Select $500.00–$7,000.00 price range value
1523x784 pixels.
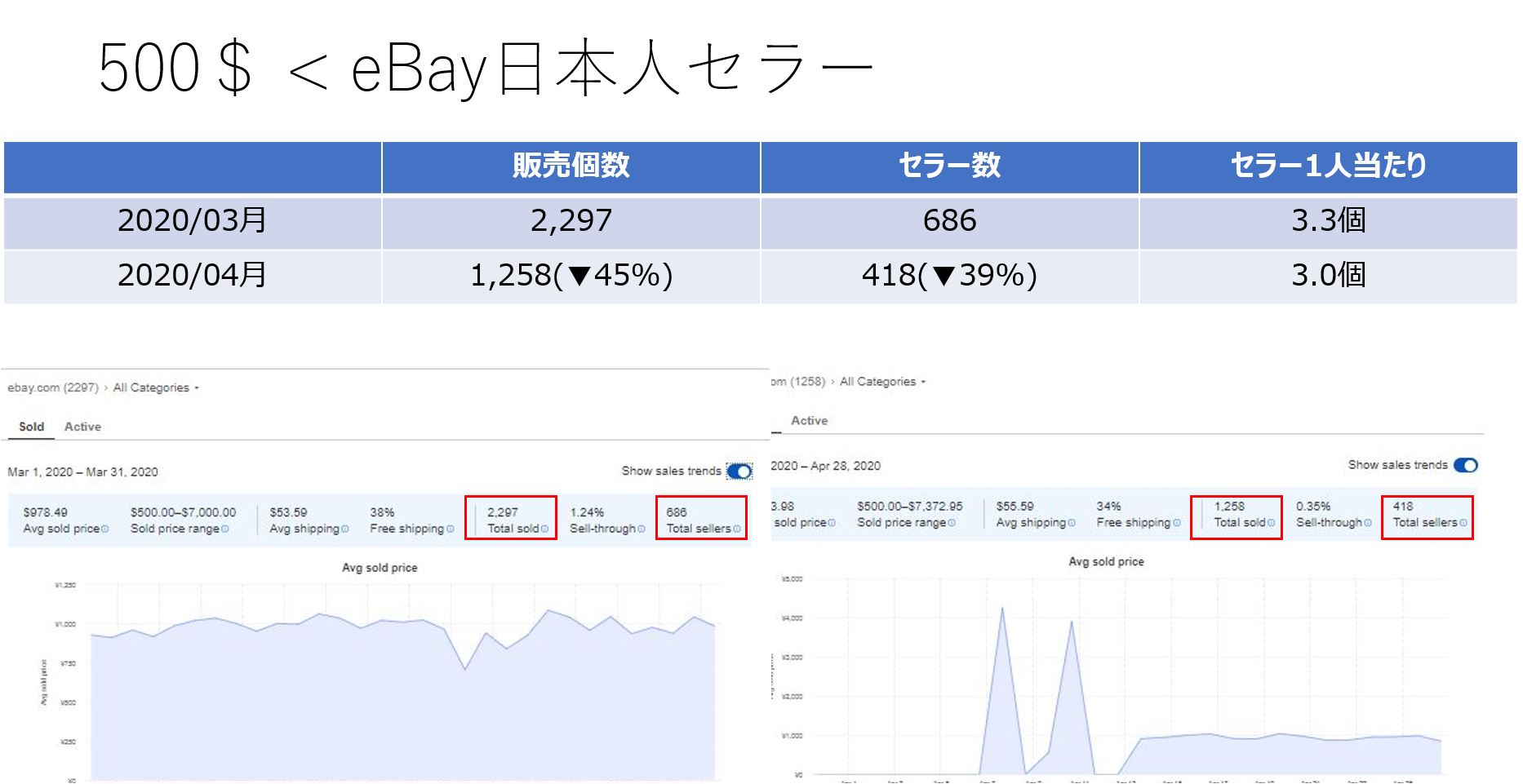click(x=183, y=512)
